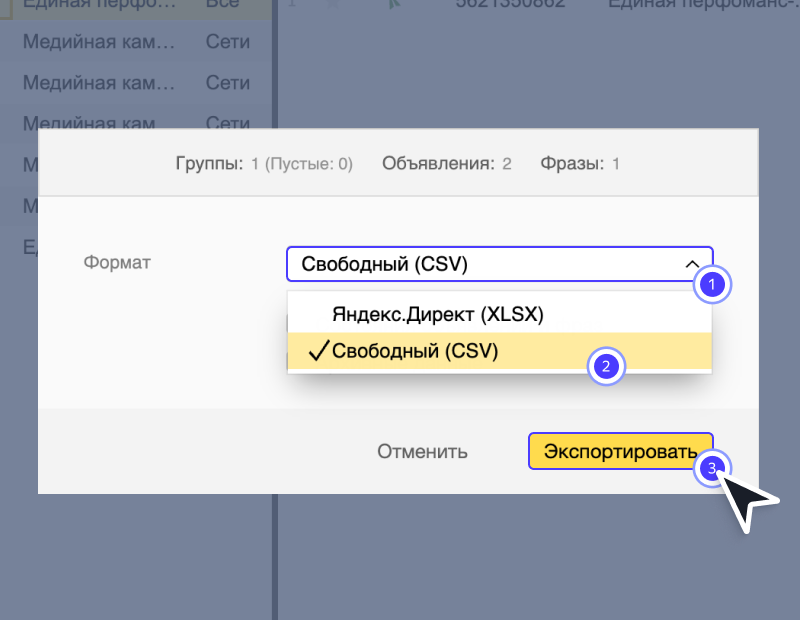Click the (Пустые: 0) empty groups text
Screen dimensions: 800x620
click(x=308, y=163)
